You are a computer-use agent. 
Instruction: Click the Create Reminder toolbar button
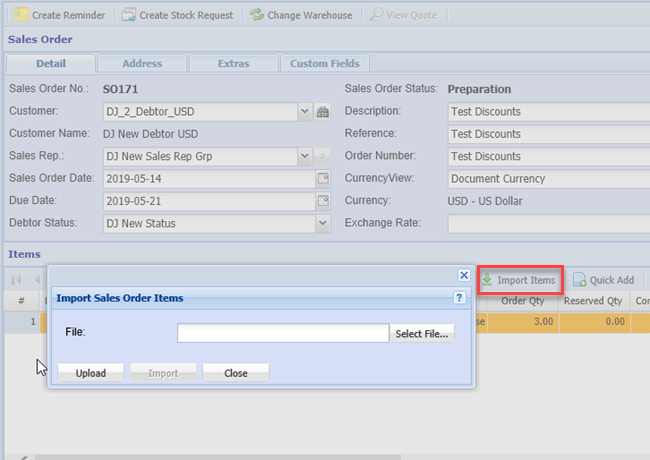pos(60,15)
